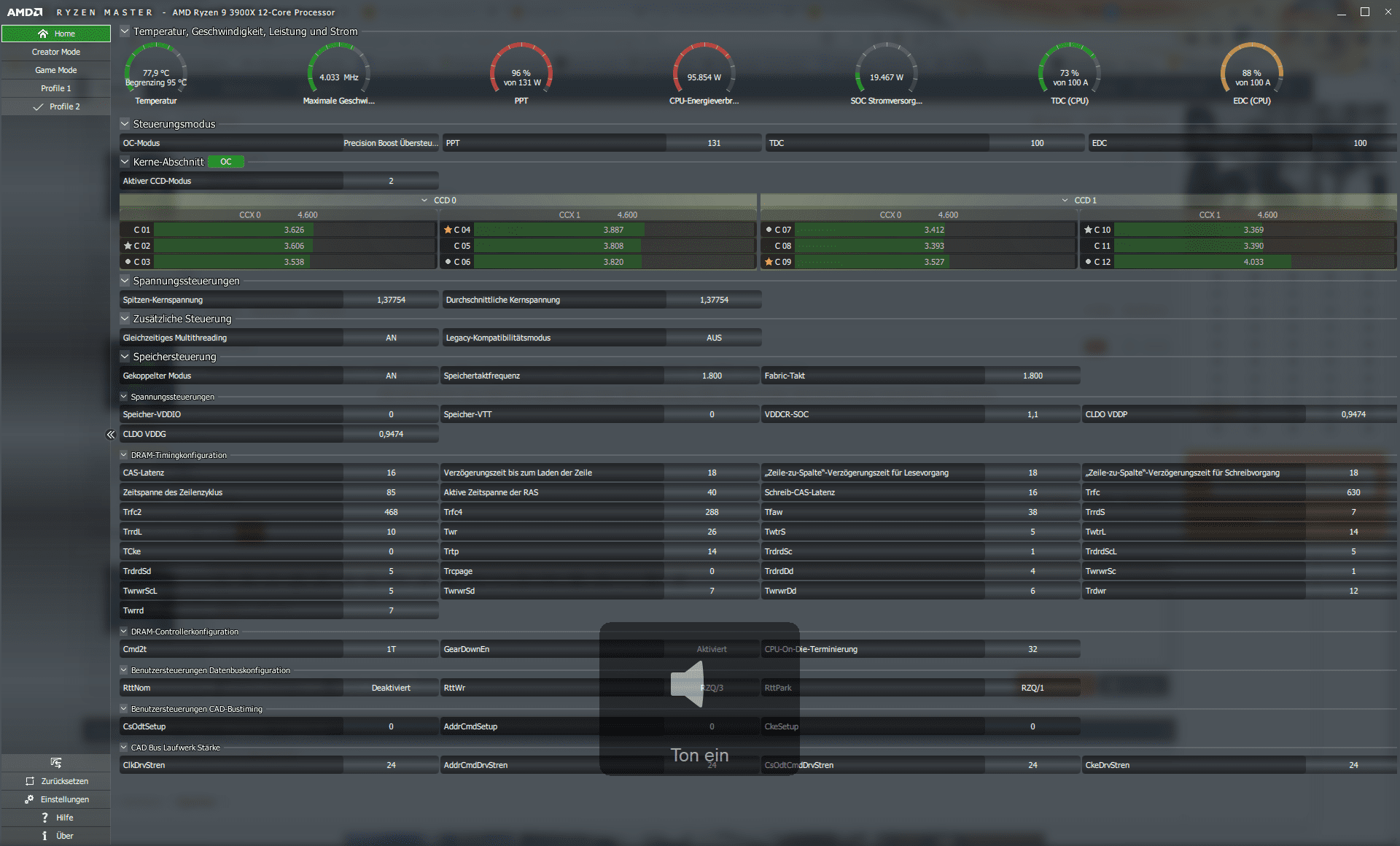Click the gold star on core C 02
Screen dimensions: 1400x846
[x=128, y=246]
